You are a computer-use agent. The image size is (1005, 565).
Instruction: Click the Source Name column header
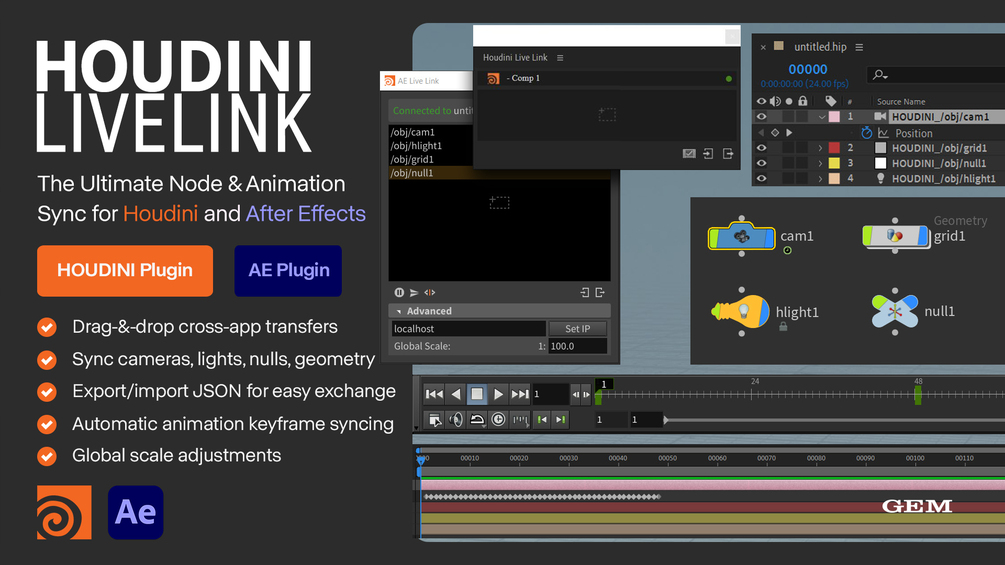pos(901,101)
